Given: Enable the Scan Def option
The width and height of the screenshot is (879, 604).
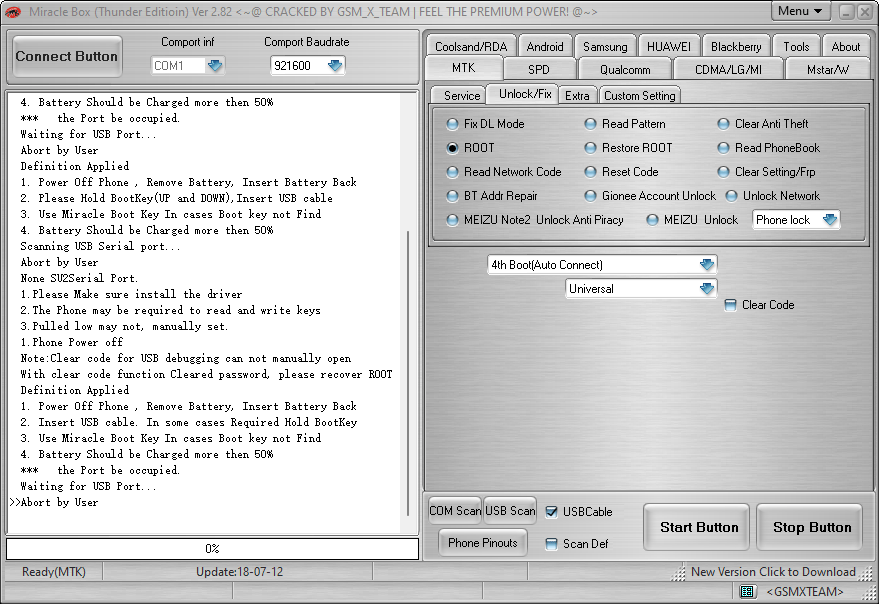Looking at the screenshot, I should pyautogui.click(x=553, y=543).
